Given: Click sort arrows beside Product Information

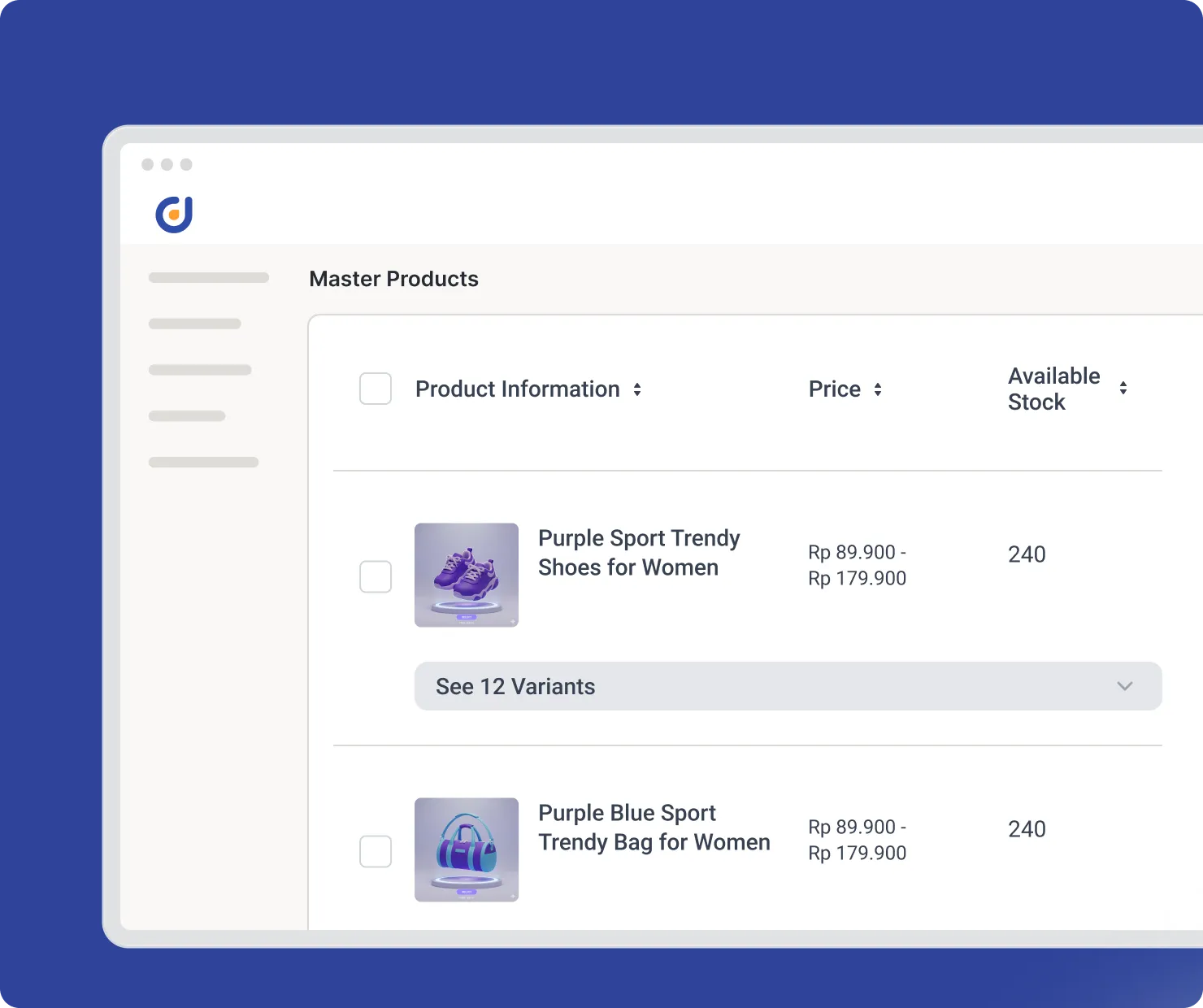Looking at the screenshot, I should click(637, 389).
